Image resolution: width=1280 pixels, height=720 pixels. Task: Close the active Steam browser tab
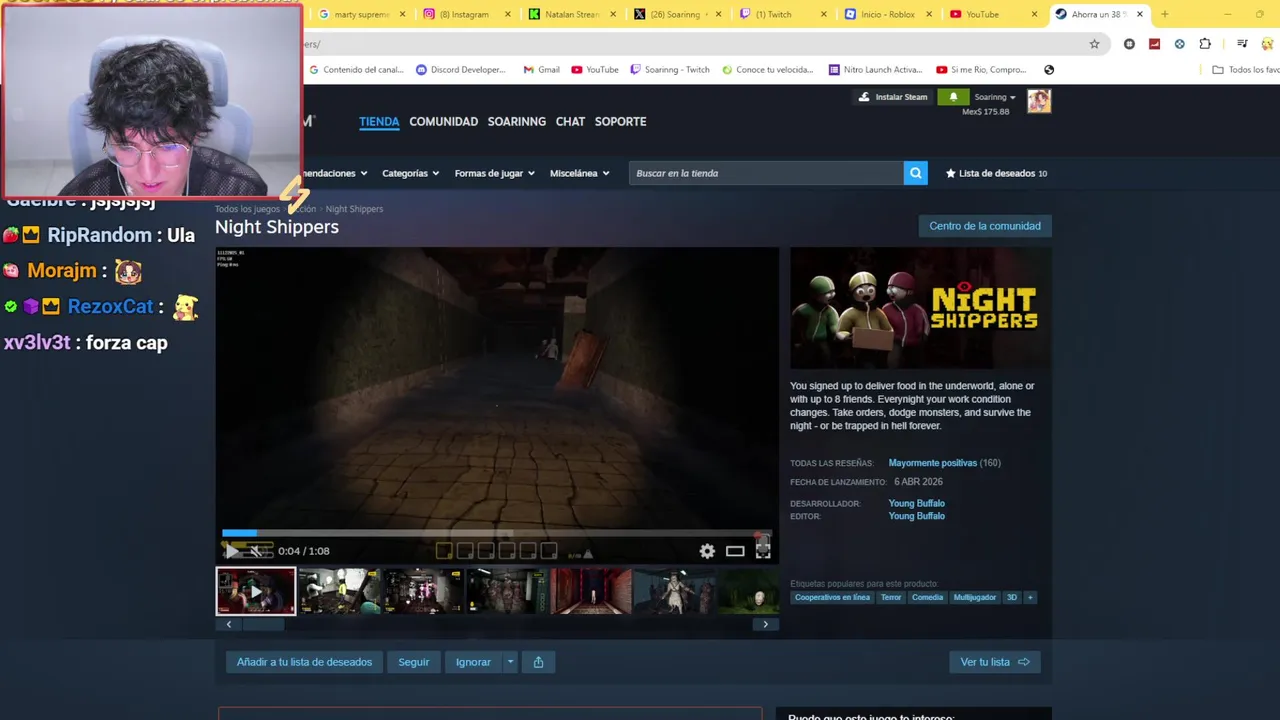1139,14
